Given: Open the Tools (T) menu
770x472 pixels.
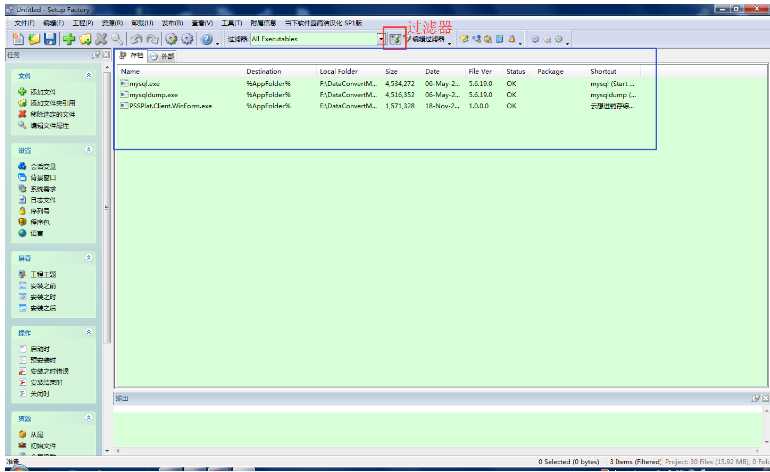Looking at the screenshot, I should pos(231,23).
